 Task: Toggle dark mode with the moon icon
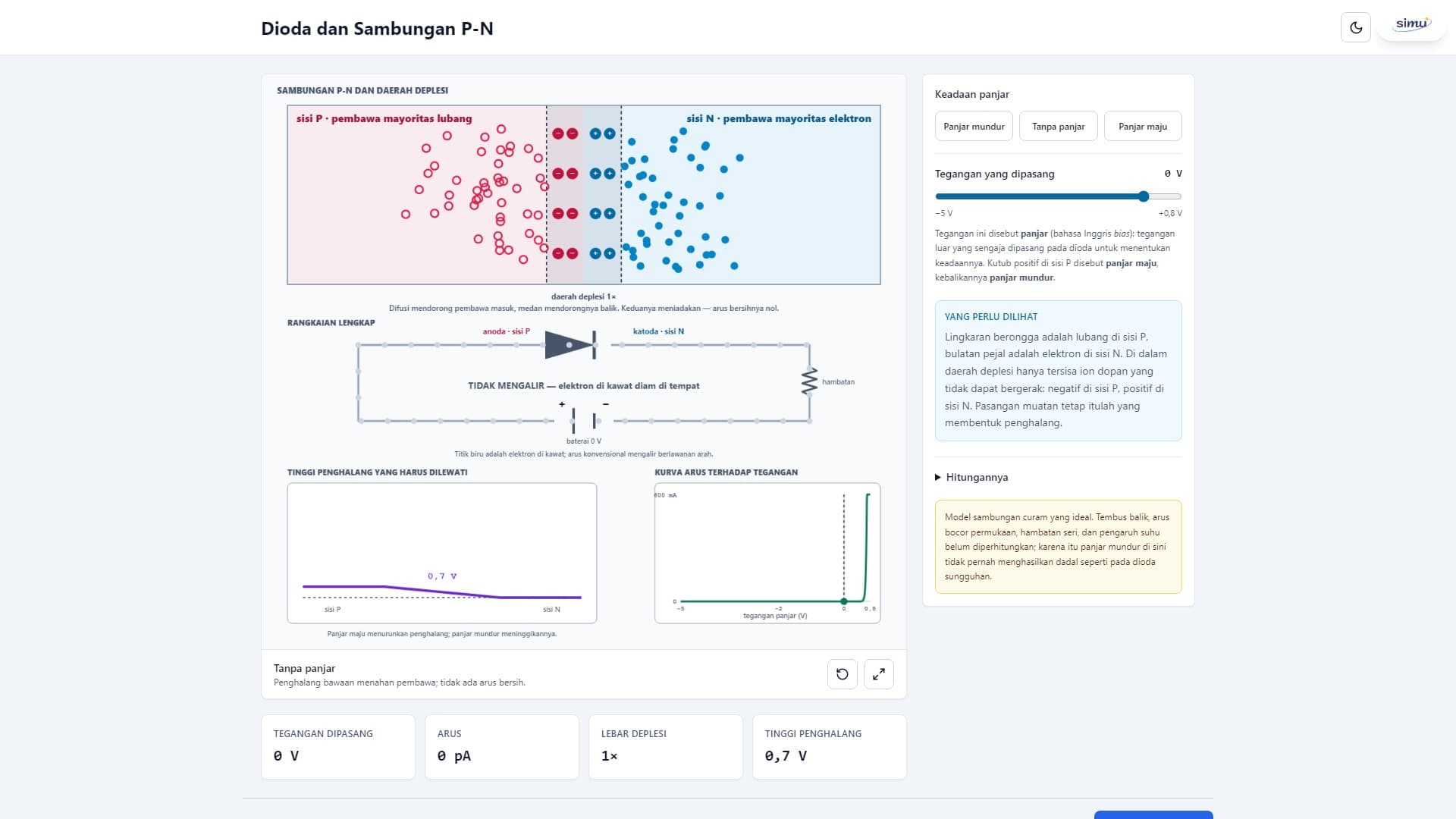point(1356,28)
